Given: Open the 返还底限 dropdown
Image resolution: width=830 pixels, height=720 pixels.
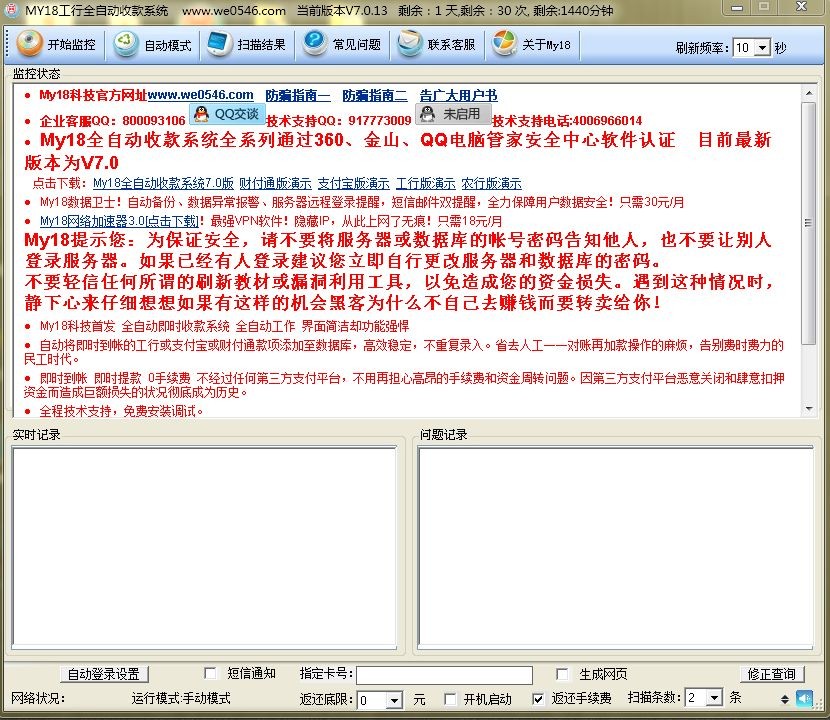Looking at the screenshot, I should pos(394,700).
